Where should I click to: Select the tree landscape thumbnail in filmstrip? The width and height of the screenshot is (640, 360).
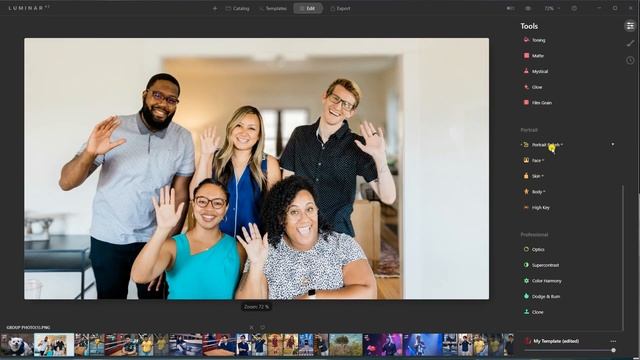[346, 344]
